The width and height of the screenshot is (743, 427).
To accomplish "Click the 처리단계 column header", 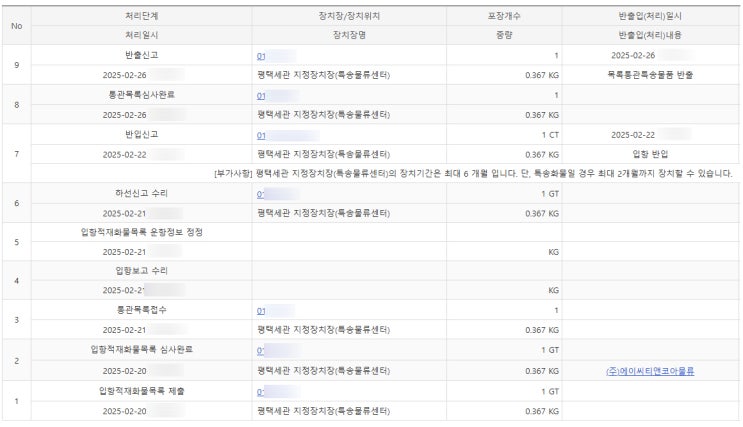I will pos(142,16).
